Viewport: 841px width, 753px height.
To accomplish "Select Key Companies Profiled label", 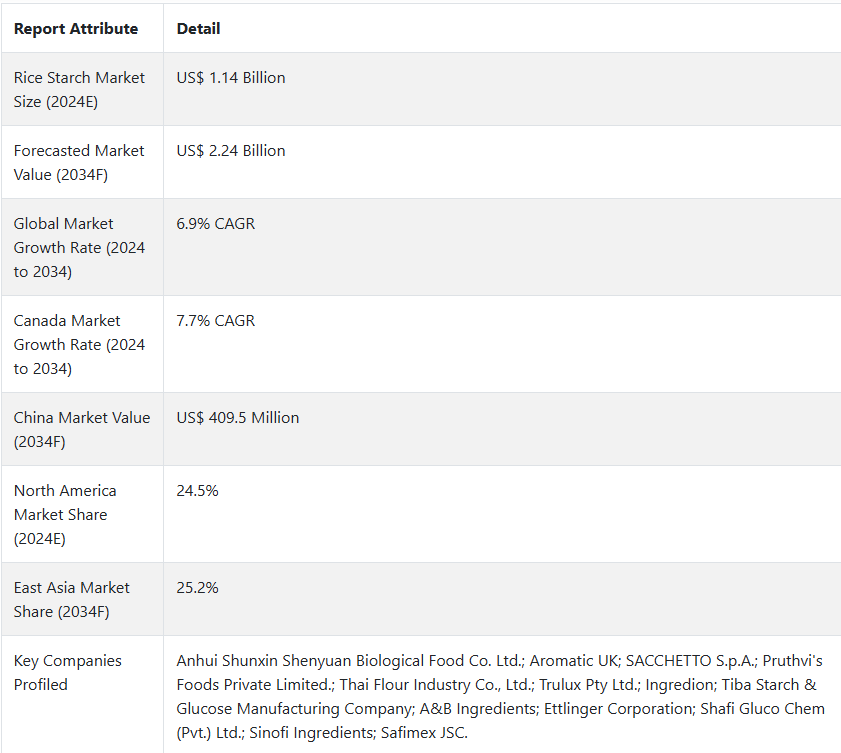I will [x=68, y=673].
